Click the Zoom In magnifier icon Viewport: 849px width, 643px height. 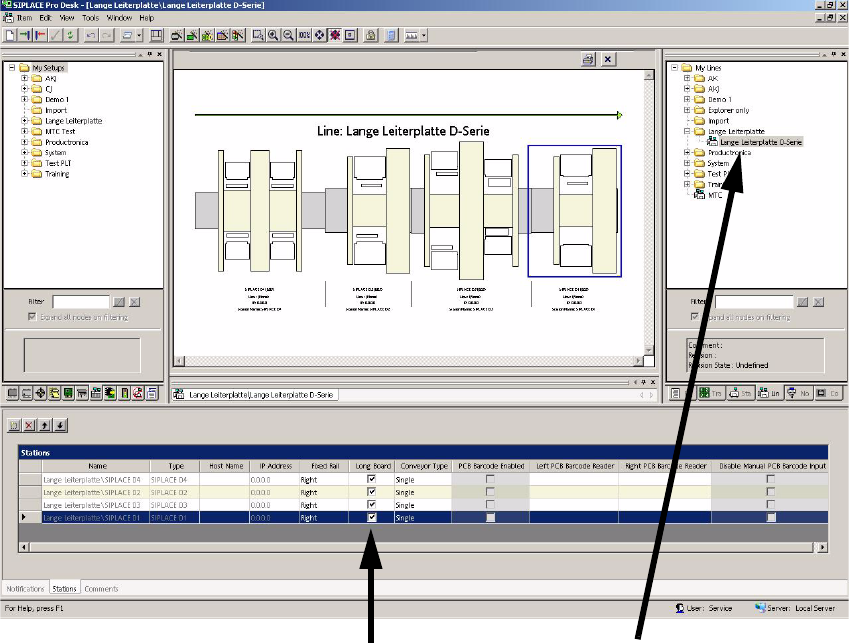pyautogui.click(x=273, y=36)
